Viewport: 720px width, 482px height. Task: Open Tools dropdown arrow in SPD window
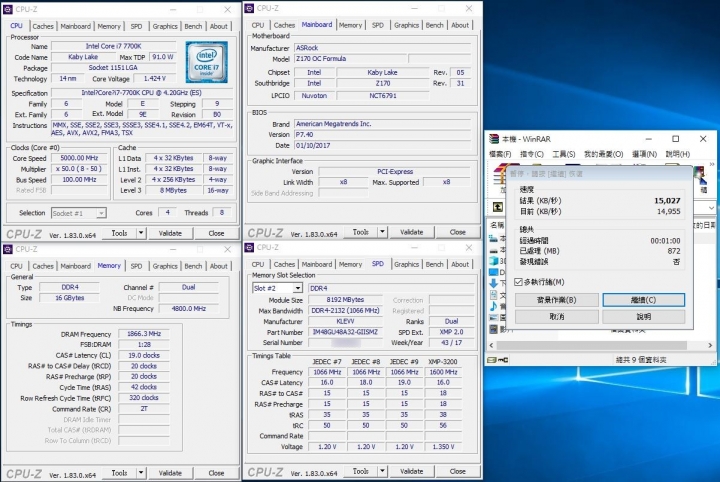382,471
